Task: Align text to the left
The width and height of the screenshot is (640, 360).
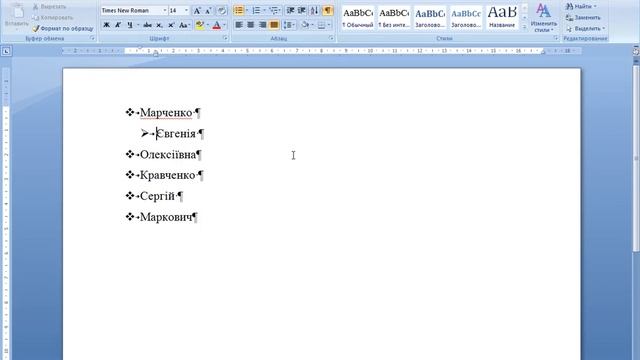Action: 239,25
